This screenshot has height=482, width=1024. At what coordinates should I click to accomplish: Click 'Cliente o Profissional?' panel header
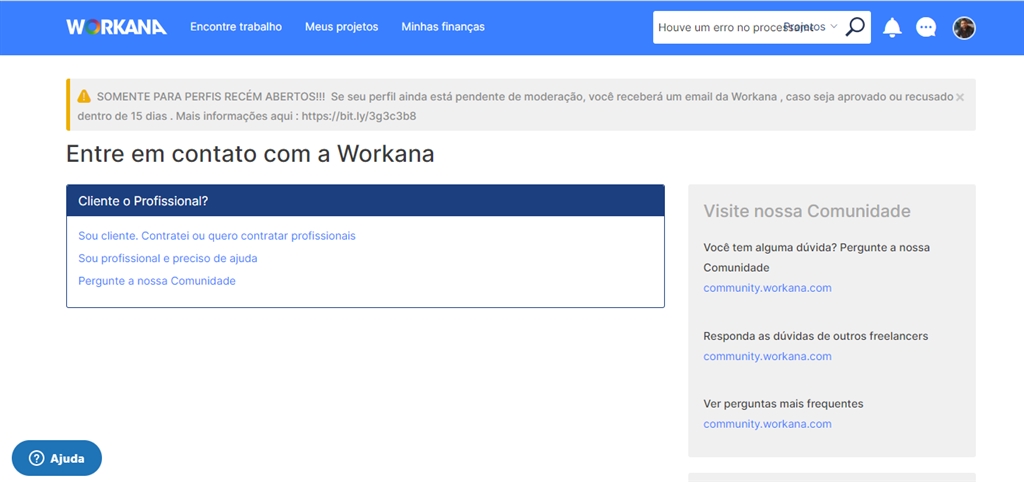point(365,201)
